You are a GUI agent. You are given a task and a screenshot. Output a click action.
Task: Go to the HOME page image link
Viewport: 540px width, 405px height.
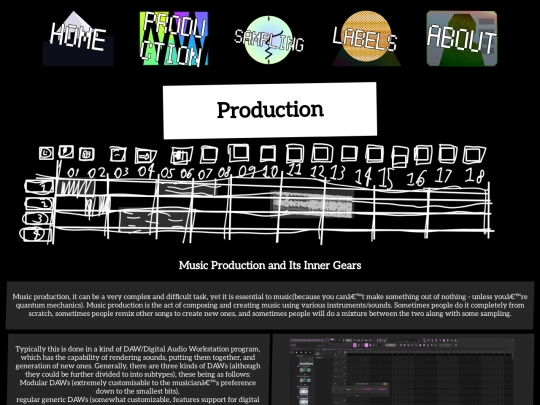pos(78,38)
